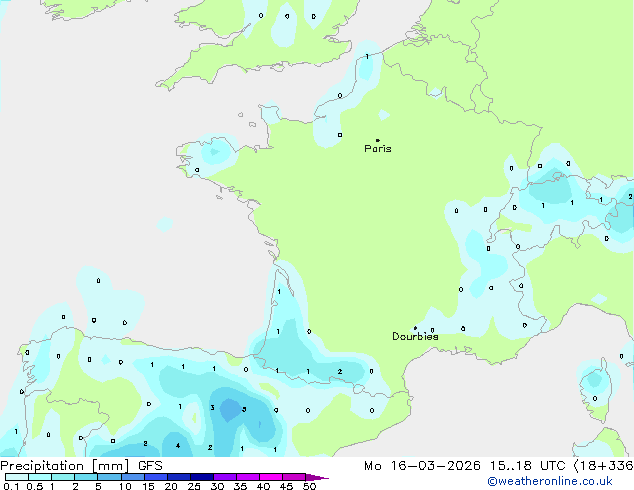This screenshot has height=490, width=634.
Task: Click the Paris location dot marker
Action: pos(378,140)
